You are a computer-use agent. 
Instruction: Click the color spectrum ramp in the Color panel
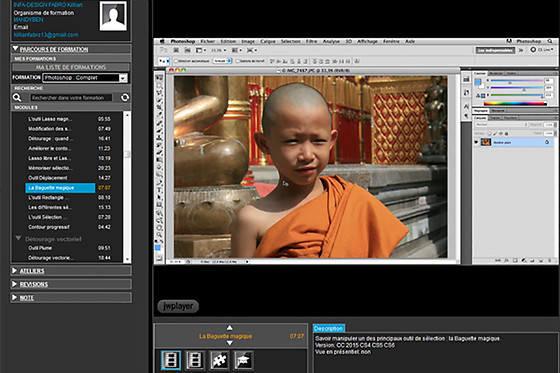(x=515, y=104)
